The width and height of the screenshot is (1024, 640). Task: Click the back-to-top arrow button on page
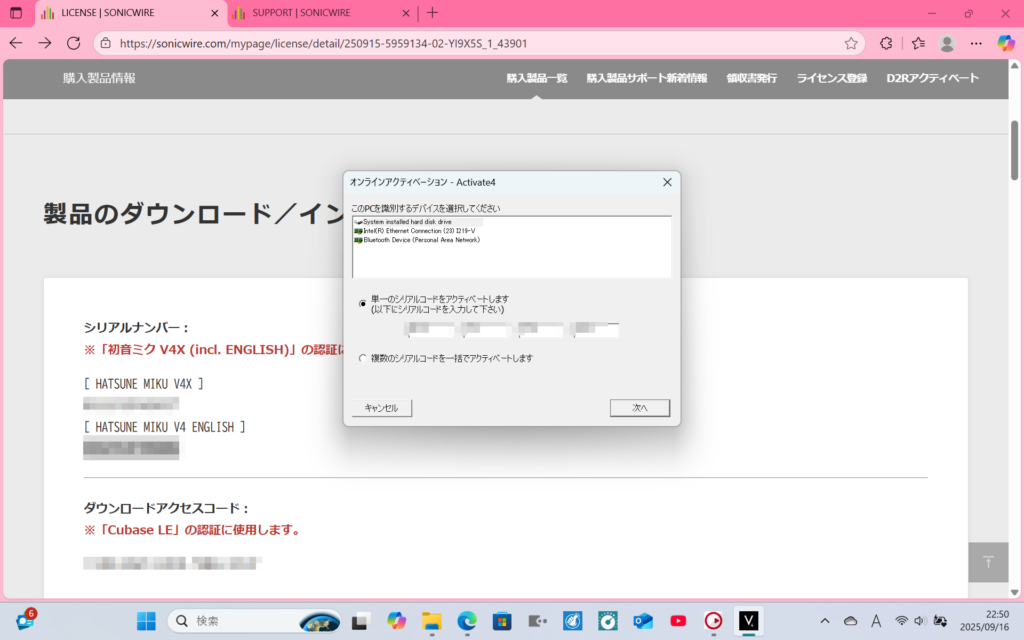[988, 562]
